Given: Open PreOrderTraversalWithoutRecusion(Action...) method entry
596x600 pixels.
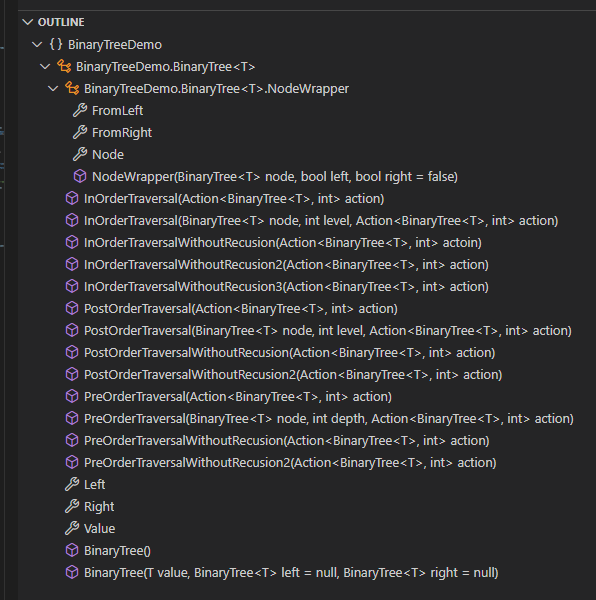Looking at the screenshot, I should (287, 441).
